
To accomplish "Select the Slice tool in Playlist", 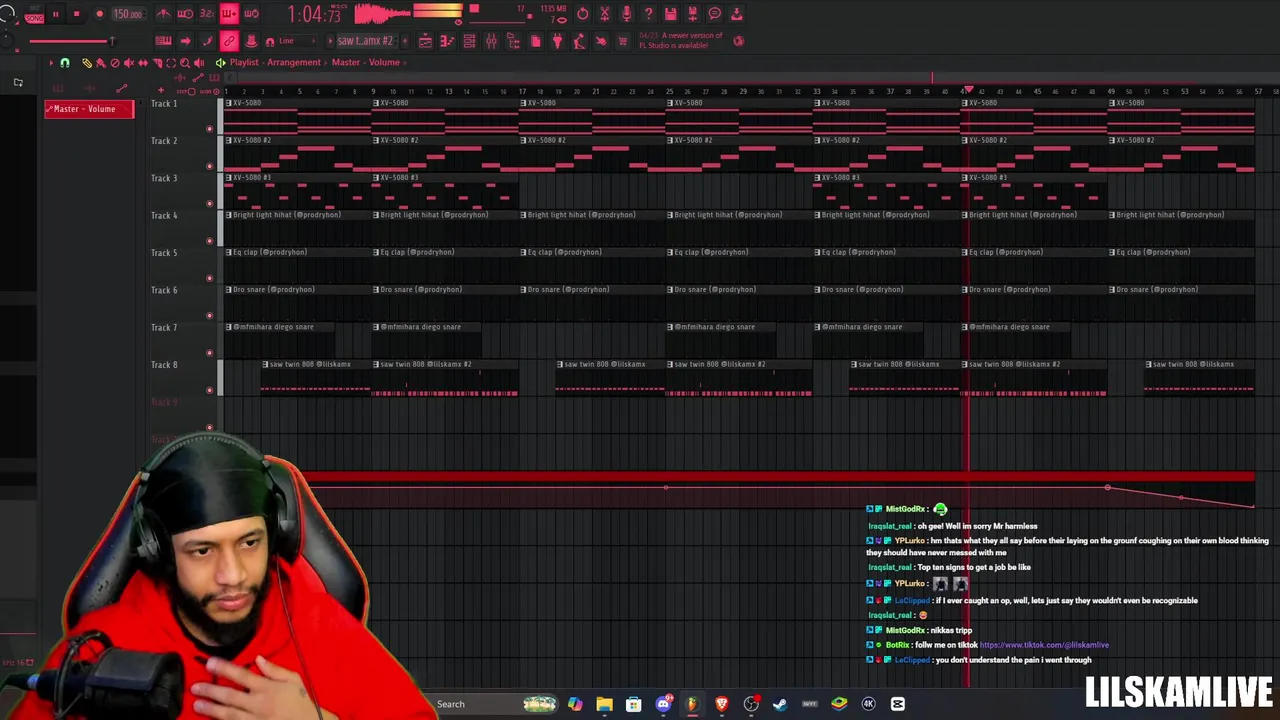I will (157, 62).
